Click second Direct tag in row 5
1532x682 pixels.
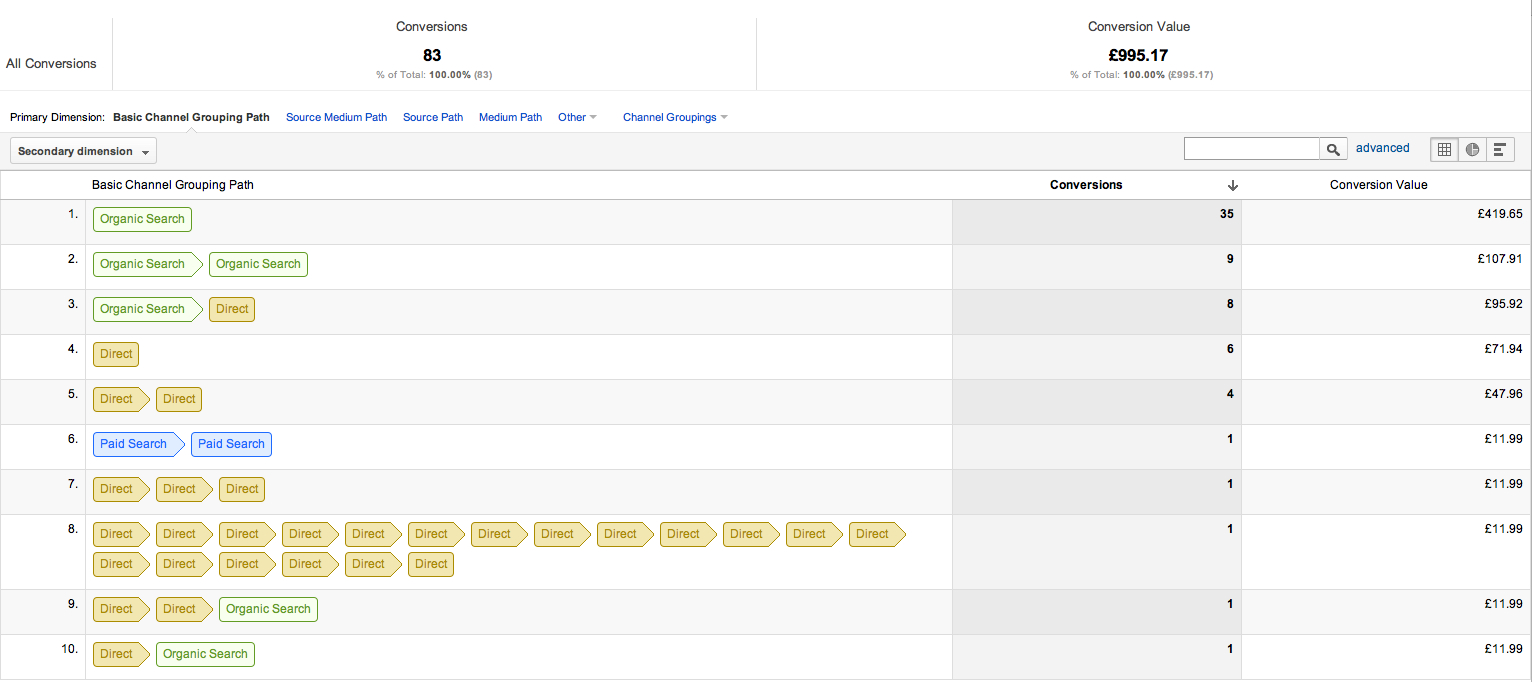click(x=179, y=399)
